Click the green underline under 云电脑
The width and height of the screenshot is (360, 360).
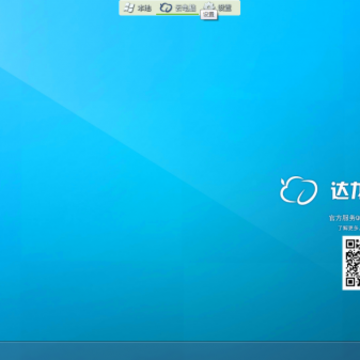(177, 14)
